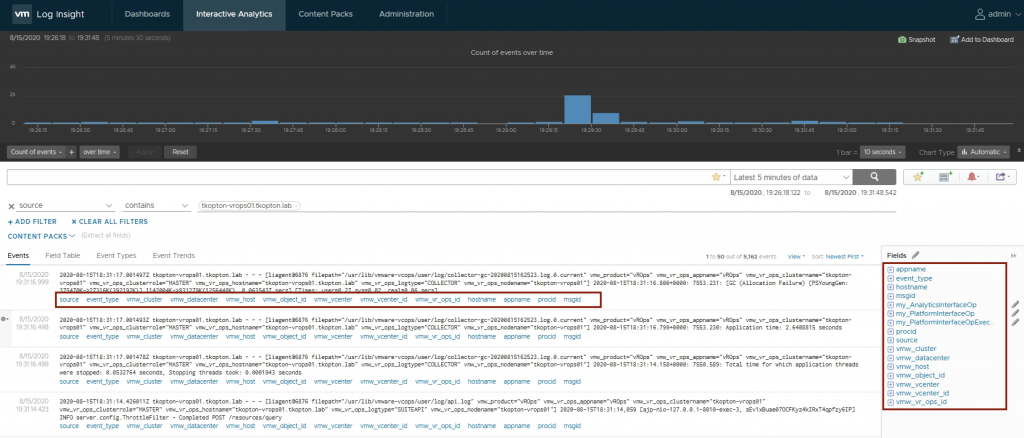The image size is (1024, 438).
Task: Click source link in the first event
Action: pos(69,300)
